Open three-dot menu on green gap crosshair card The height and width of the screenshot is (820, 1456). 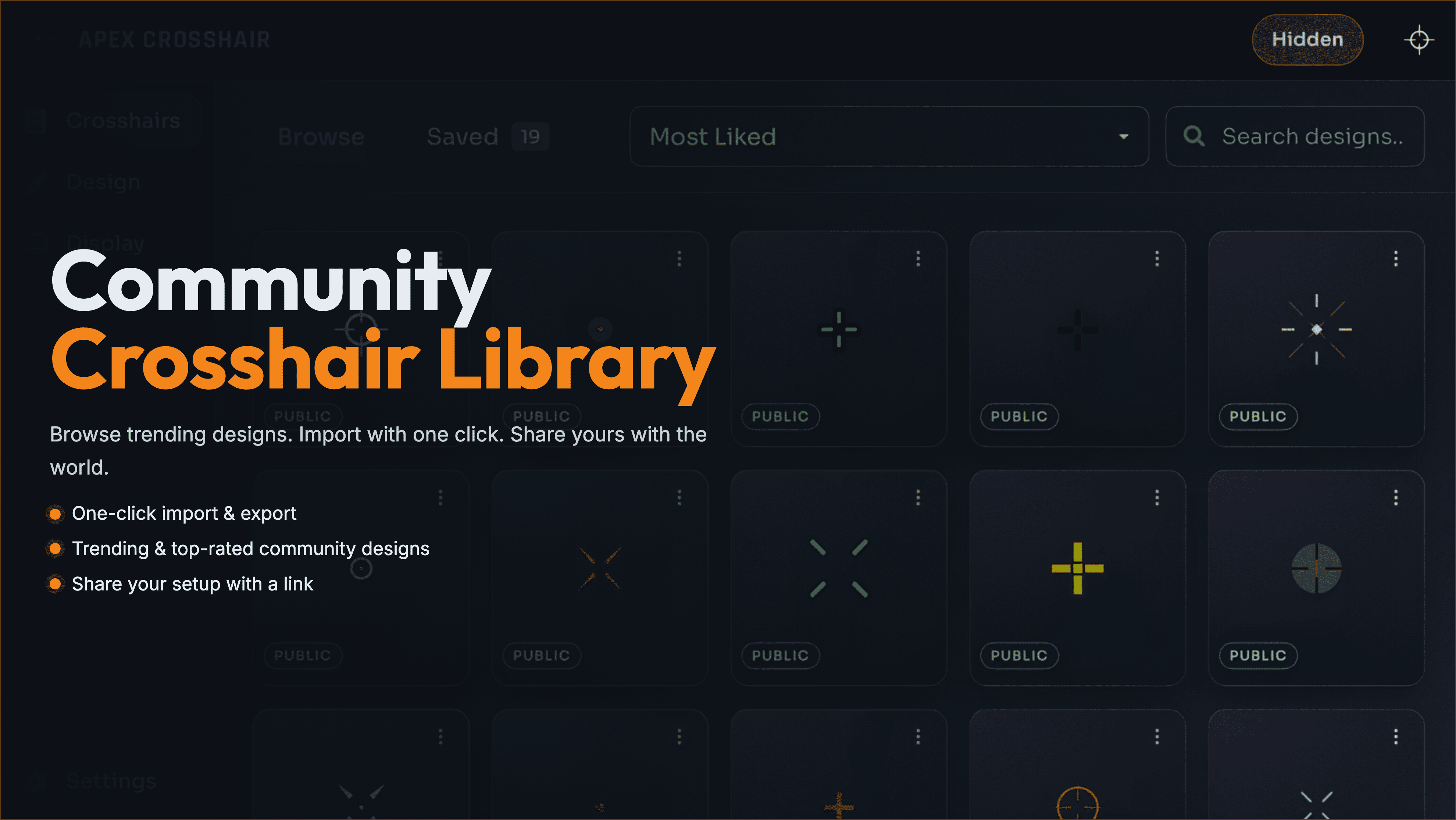[918, 259]
